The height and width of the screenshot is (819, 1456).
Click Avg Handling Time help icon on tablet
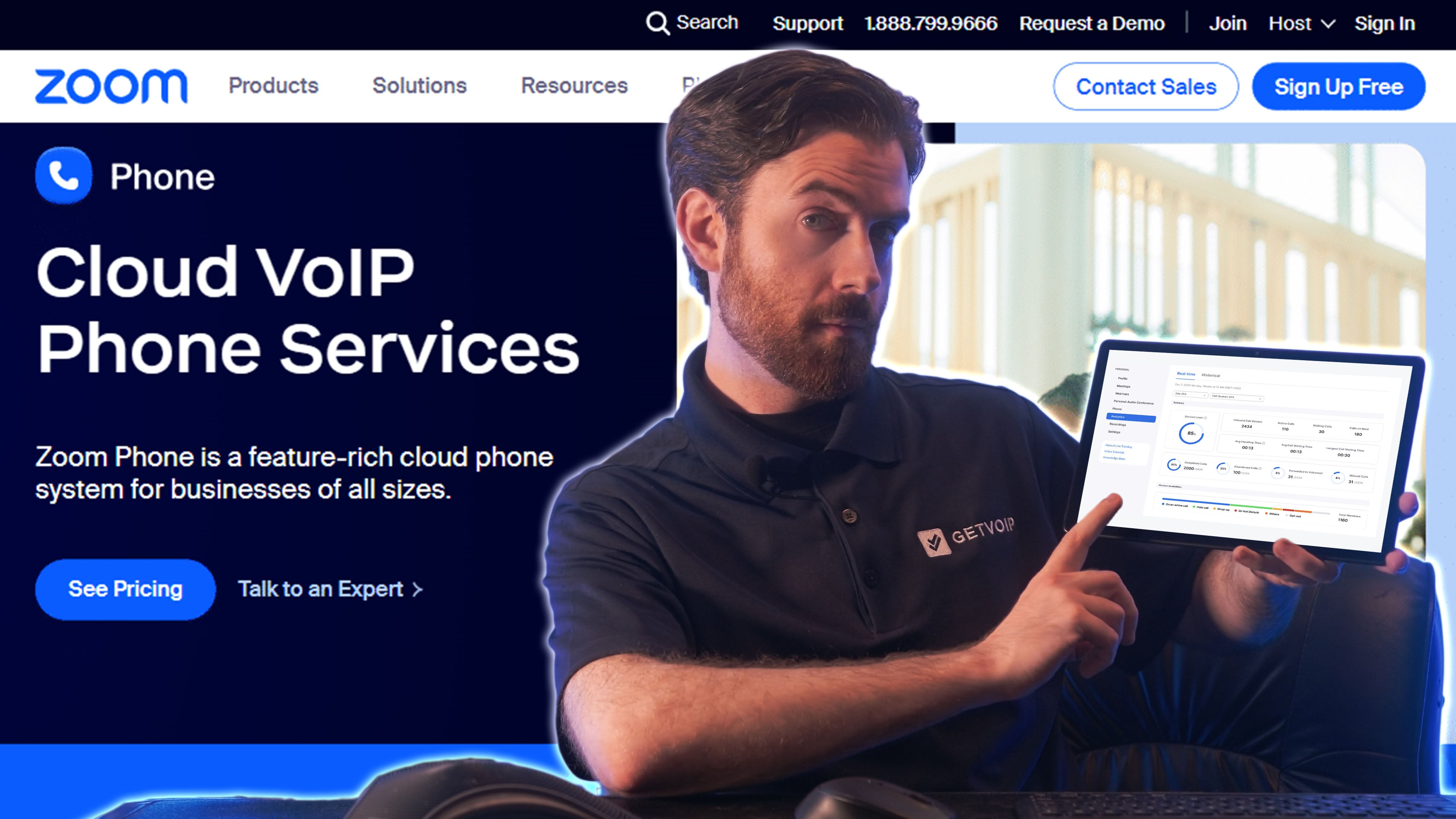[1263, 443]
